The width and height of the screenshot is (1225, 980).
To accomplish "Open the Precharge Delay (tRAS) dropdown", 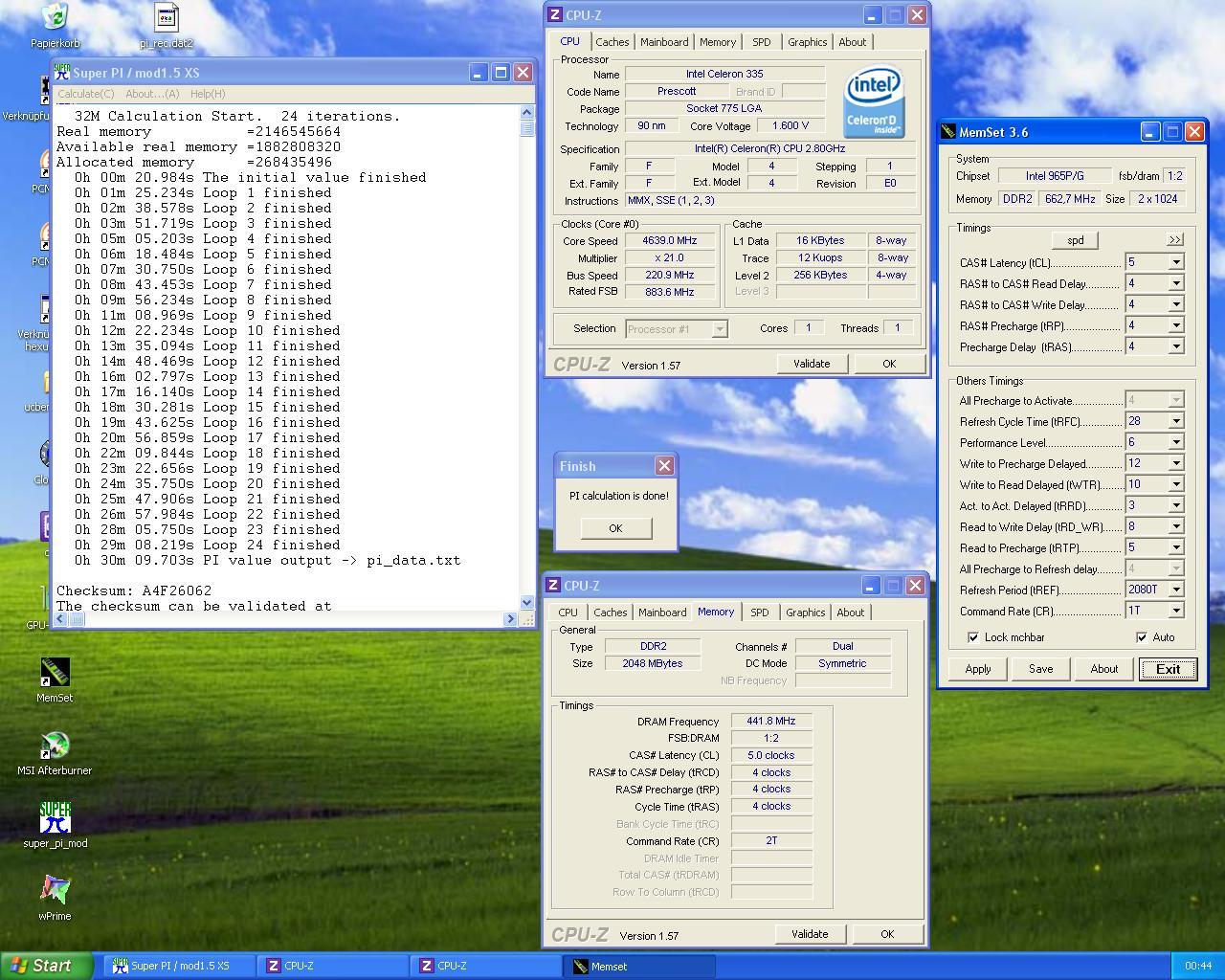I will [1176, 346].
